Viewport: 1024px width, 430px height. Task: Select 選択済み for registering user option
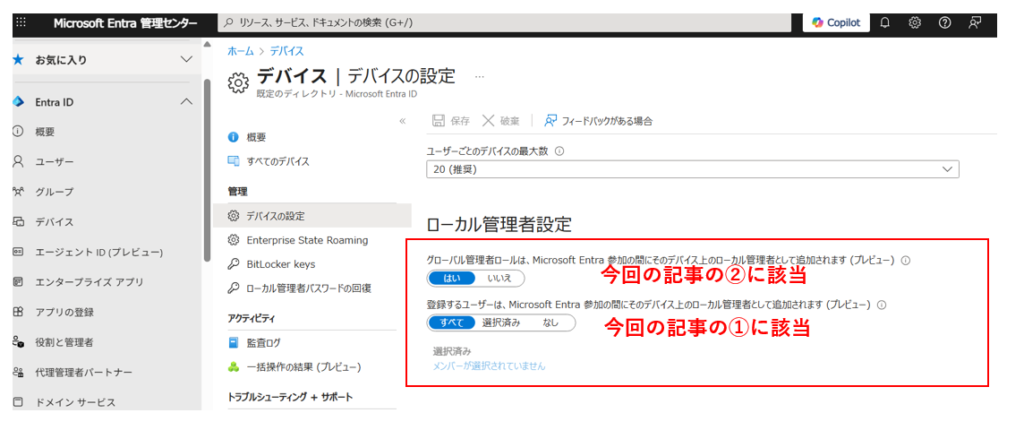503,323
